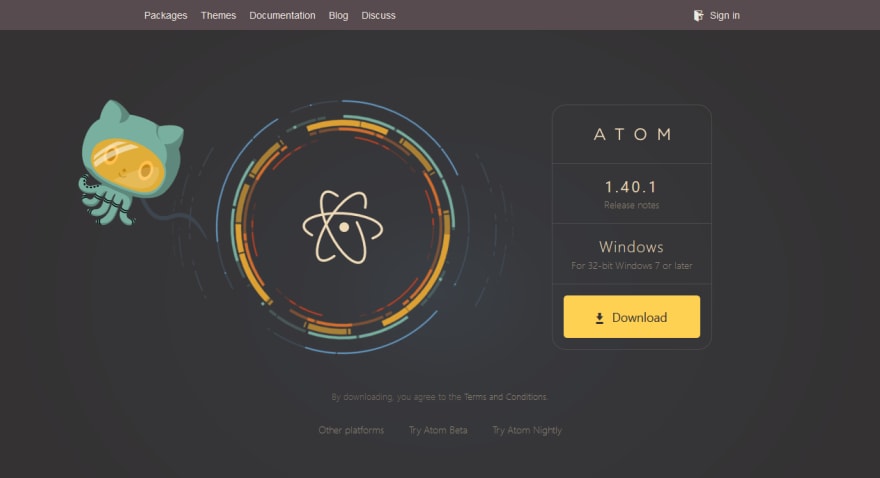Click the Octocat astronaut mascot
The height and width of the screenshot is (478, 880).
pos(131,163)
